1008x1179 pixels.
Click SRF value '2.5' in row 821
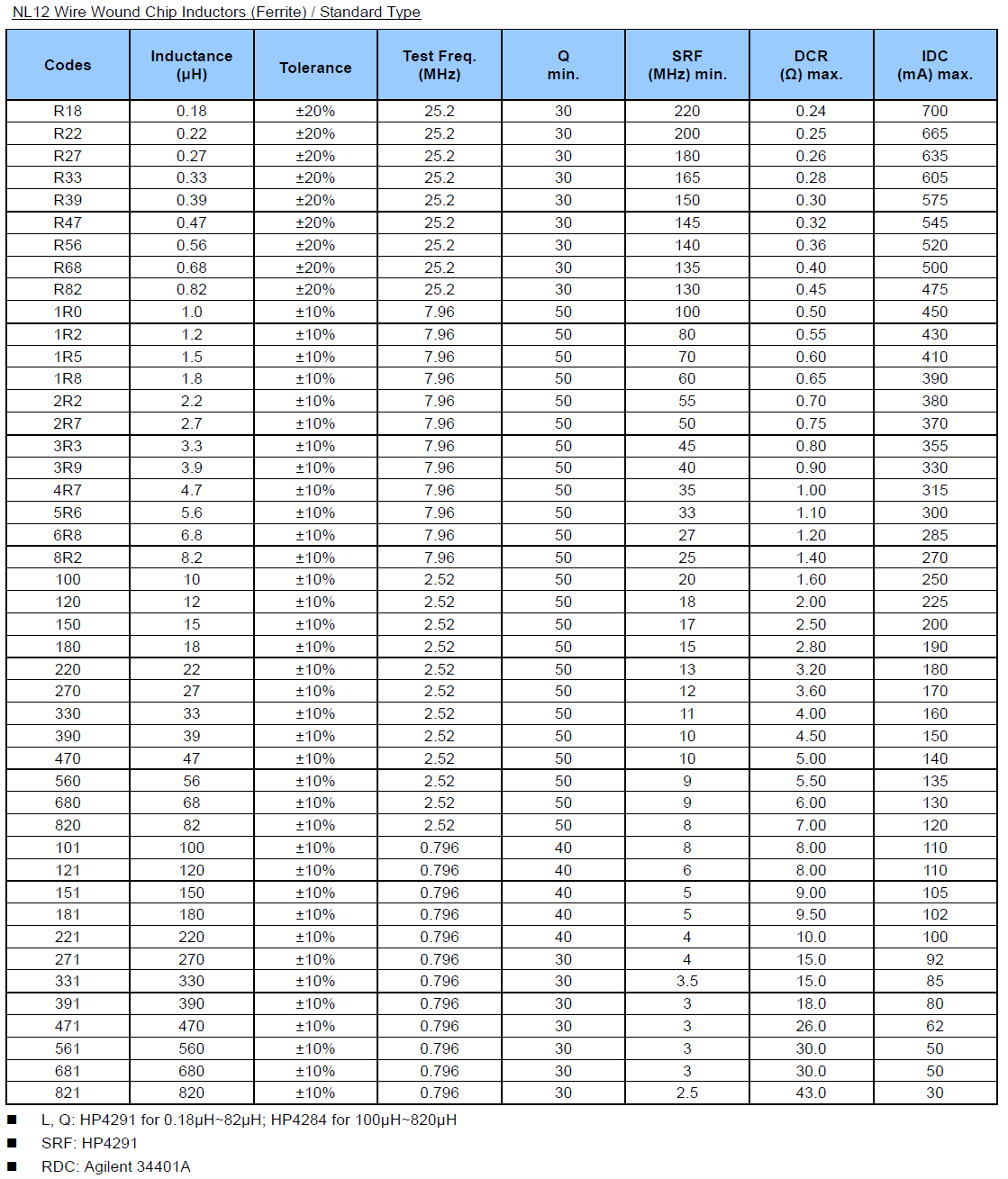[687, 1093]
